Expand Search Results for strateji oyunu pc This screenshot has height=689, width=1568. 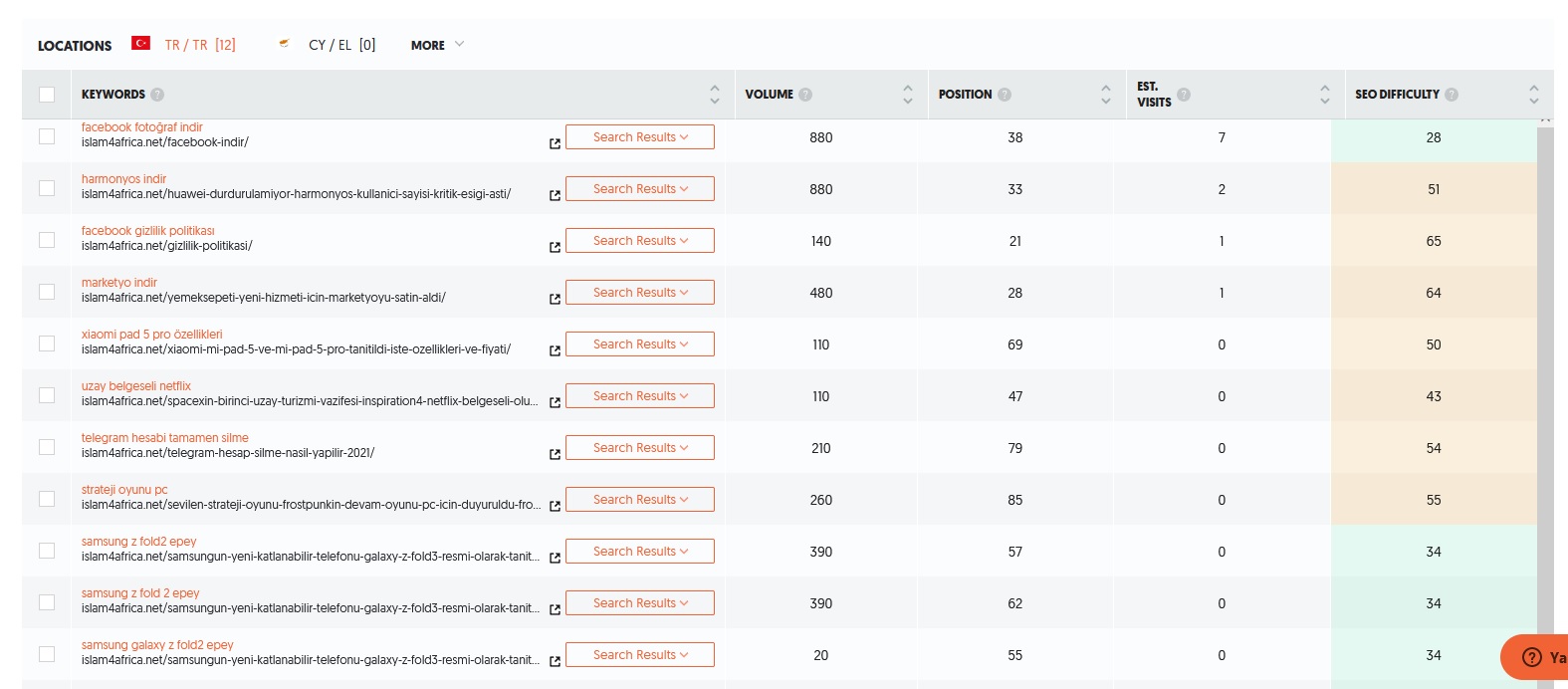pos(640,500)
